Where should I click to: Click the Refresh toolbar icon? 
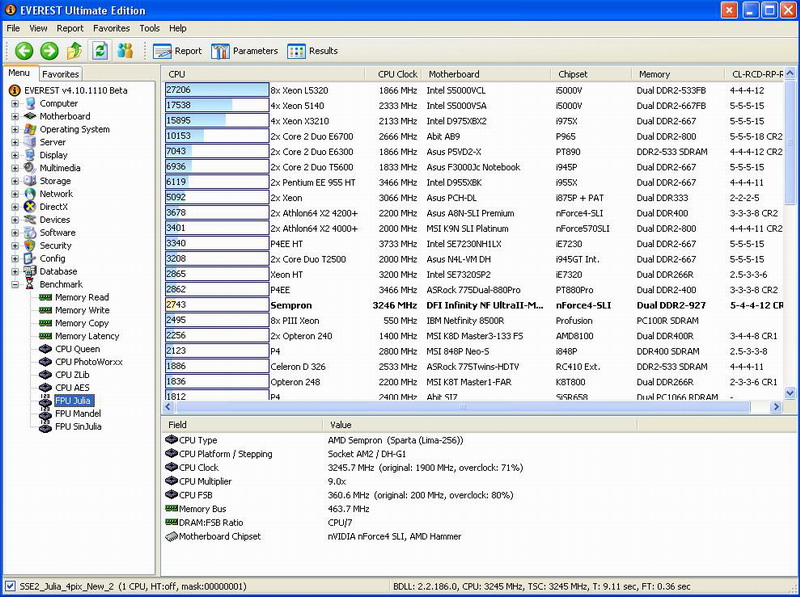100,51
